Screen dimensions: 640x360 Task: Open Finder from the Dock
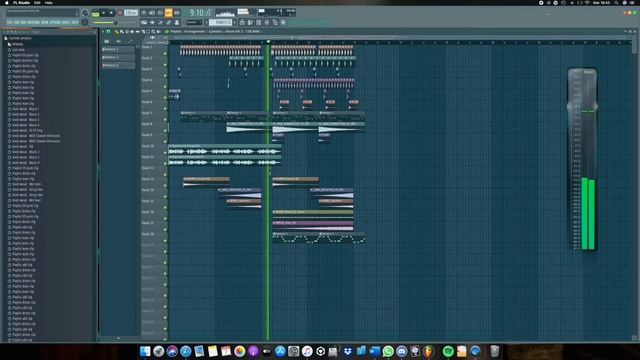pos(145,351)
